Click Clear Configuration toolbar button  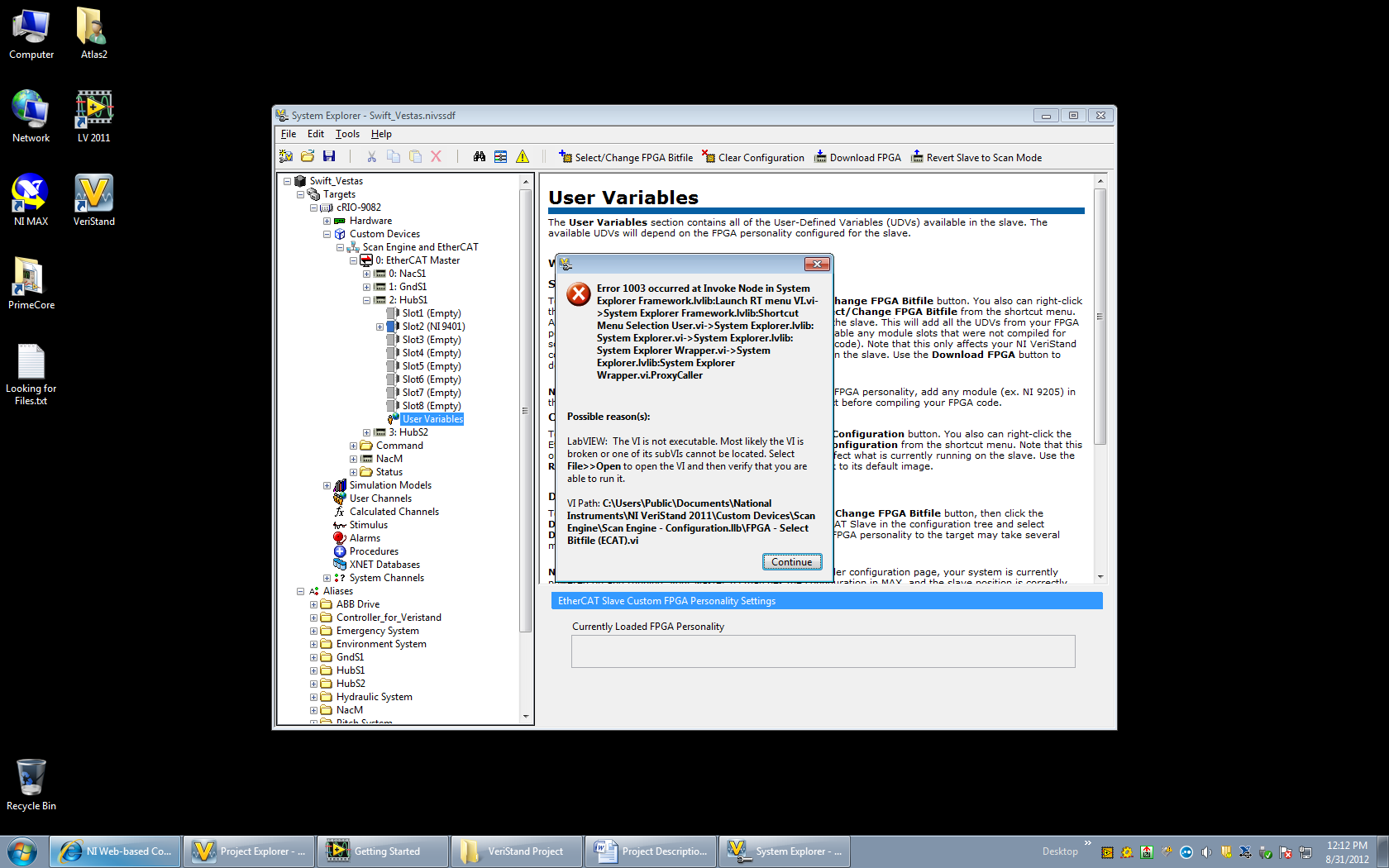click(753, 157)
